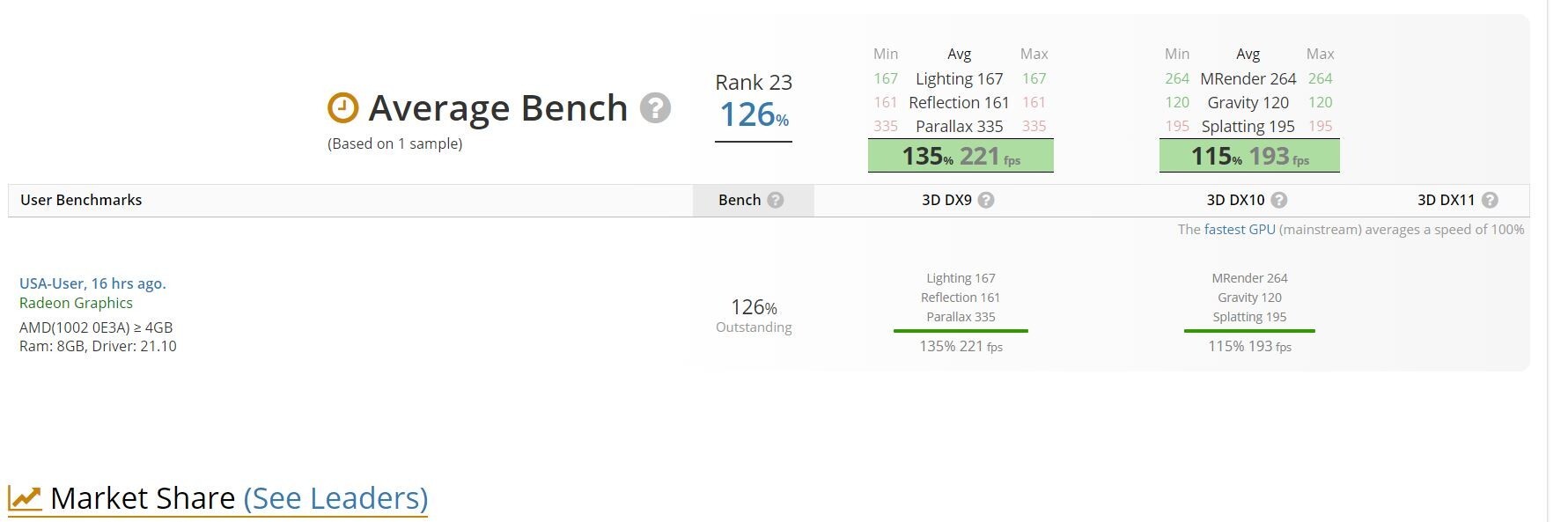Viewport: 1568px width, 522px height.
Task: Follow the fastest GPU link
Action: tap(1240, 230)
